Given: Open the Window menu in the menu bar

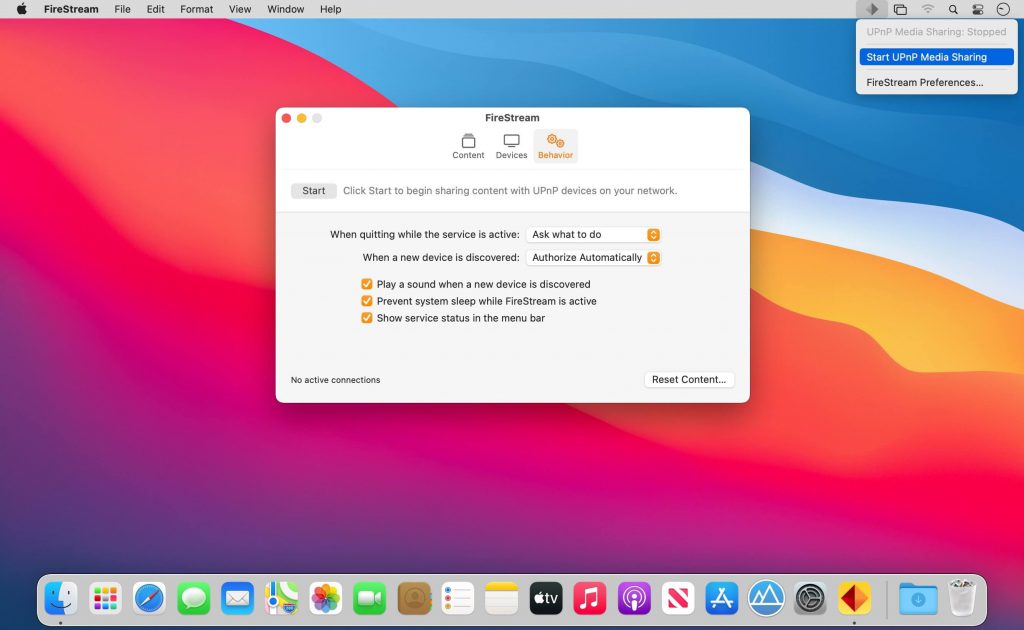Looking at the screenshot, I should pos(285,9).
